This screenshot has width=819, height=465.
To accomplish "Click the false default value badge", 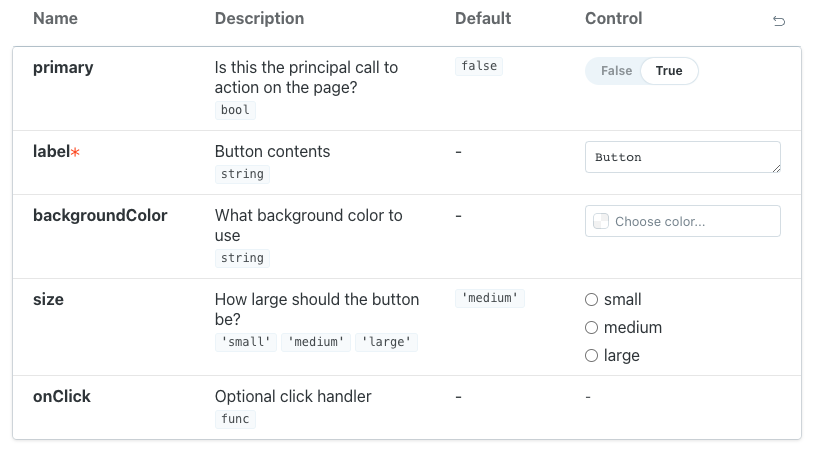I will (x=478, y=66).
